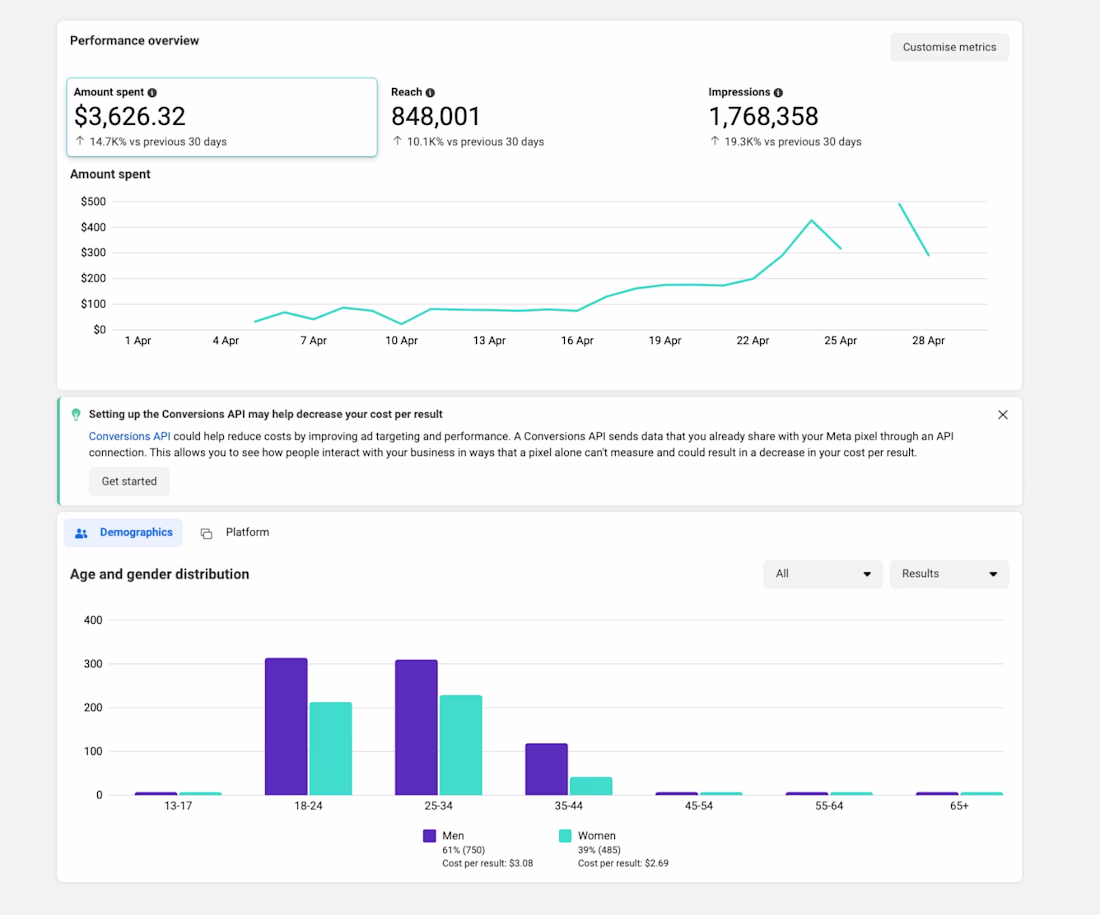Click the 39% (485) Women statistic
Screen dimensions: 1100x915
(x=599, y=850)
